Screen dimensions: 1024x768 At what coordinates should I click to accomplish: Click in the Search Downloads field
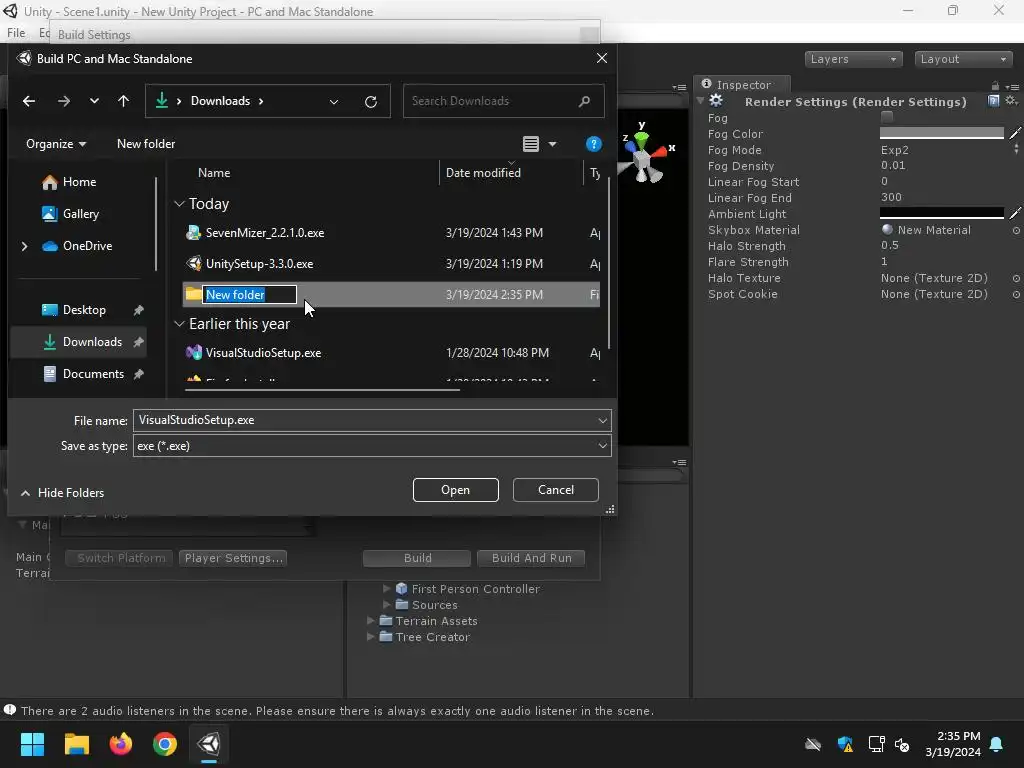coord(503,101)
